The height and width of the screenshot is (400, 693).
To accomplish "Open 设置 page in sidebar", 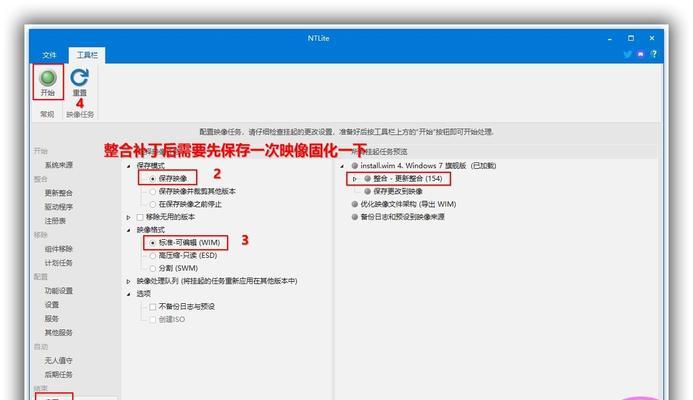I will 52,305.
